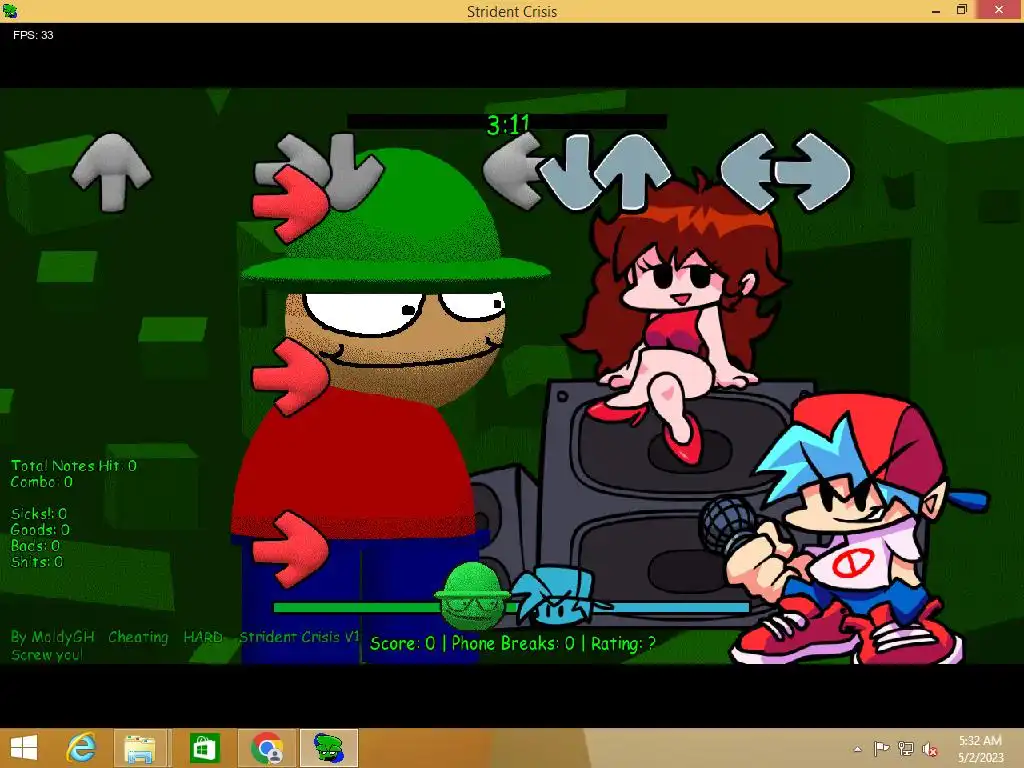Launch Internet Explorer from the taskbar
1024x768 pixels.
(x=81, y=748)
